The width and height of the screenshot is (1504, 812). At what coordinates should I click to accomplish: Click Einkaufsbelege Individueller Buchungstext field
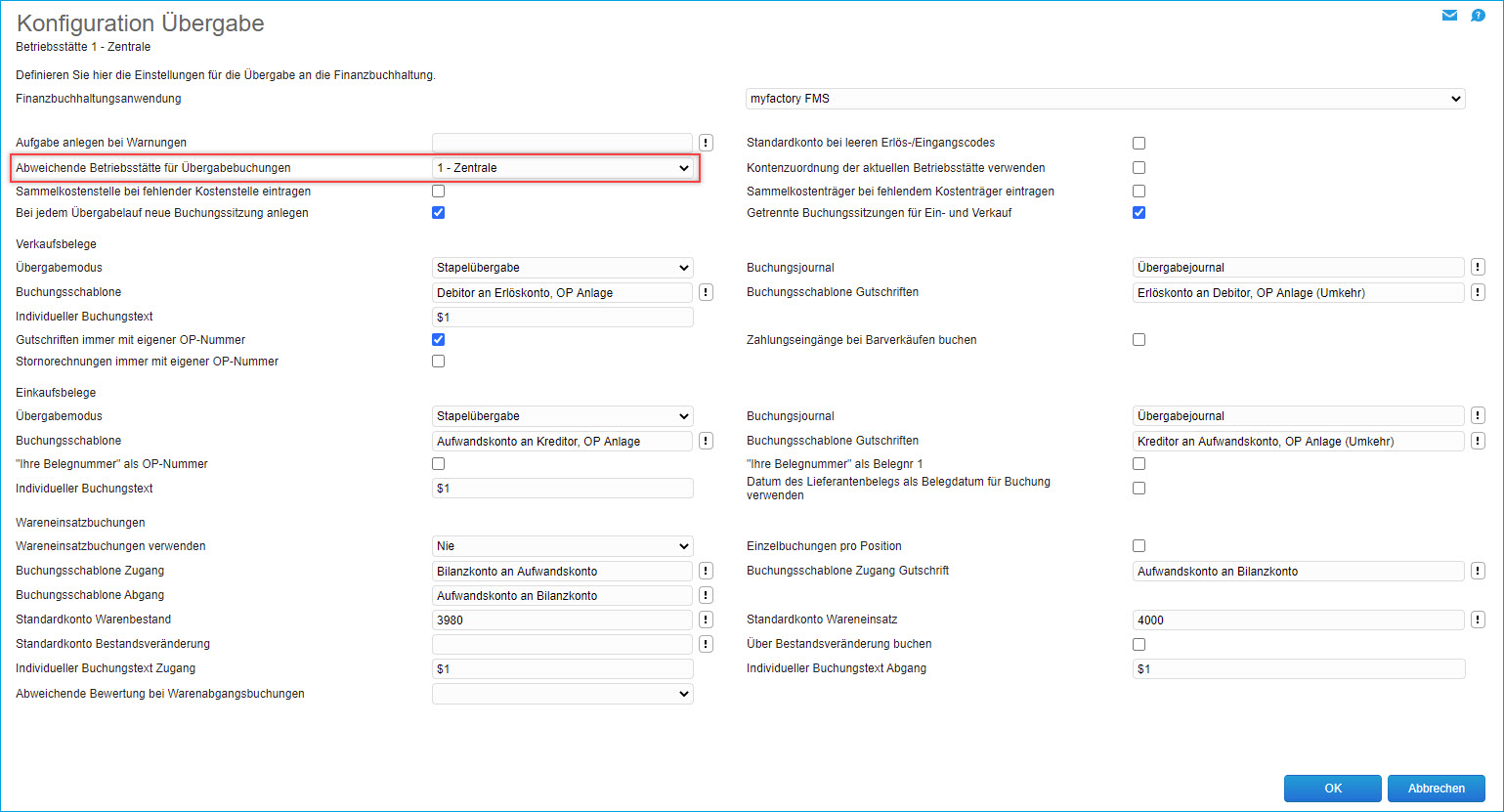(563, 488)
